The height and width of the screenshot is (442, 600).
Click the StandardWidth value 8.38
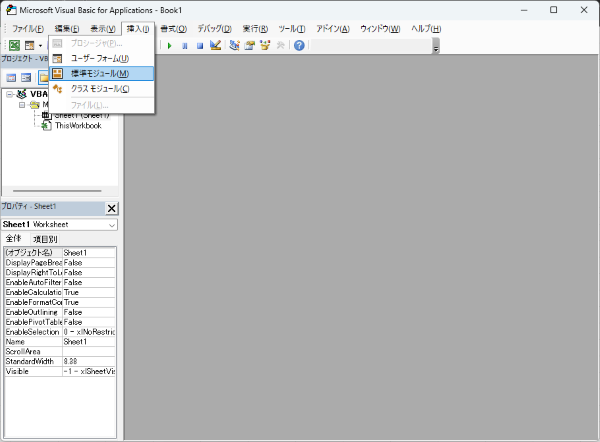click(89, 362)
